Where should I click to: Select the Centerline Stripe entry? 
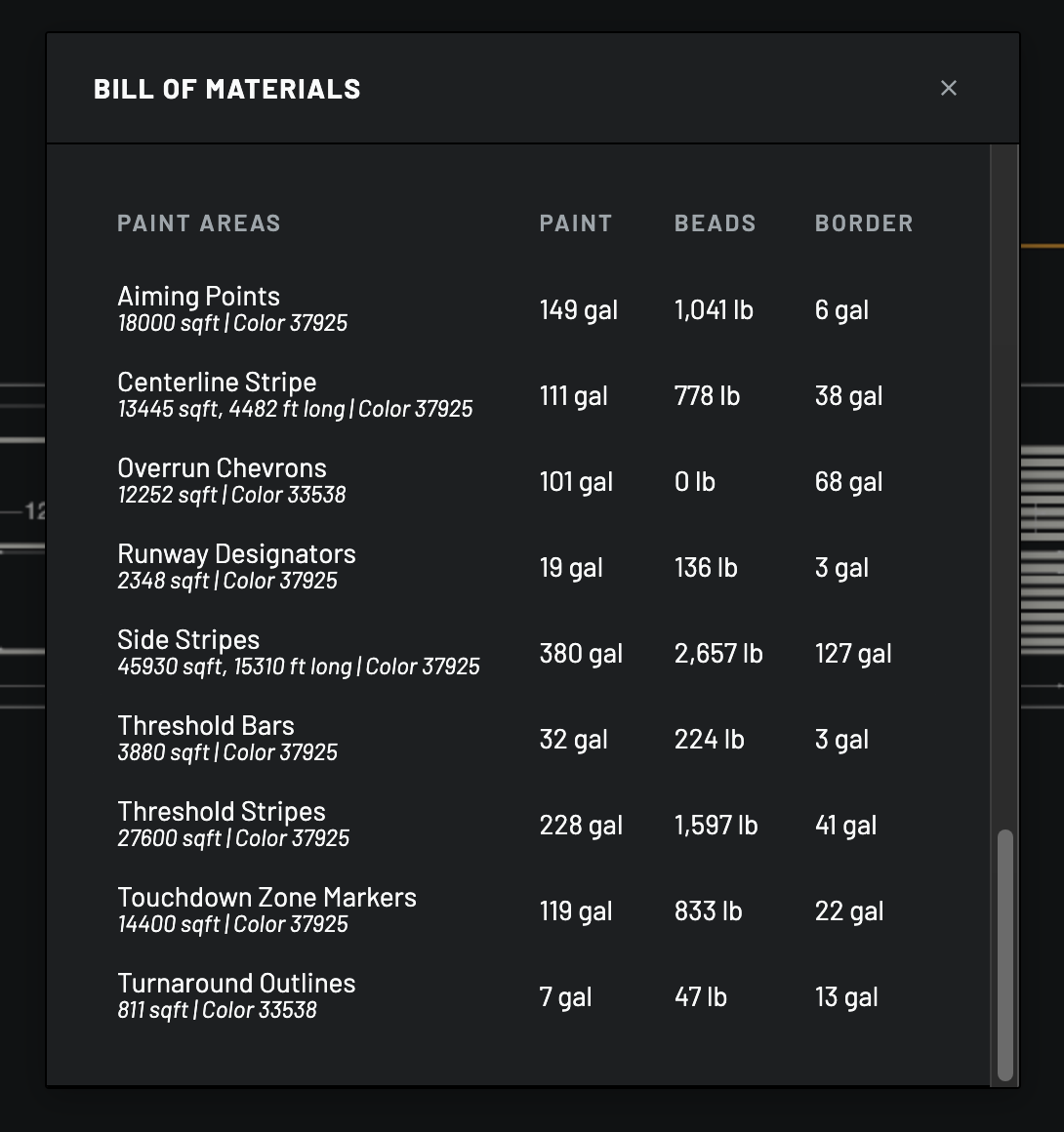(217, 383)
